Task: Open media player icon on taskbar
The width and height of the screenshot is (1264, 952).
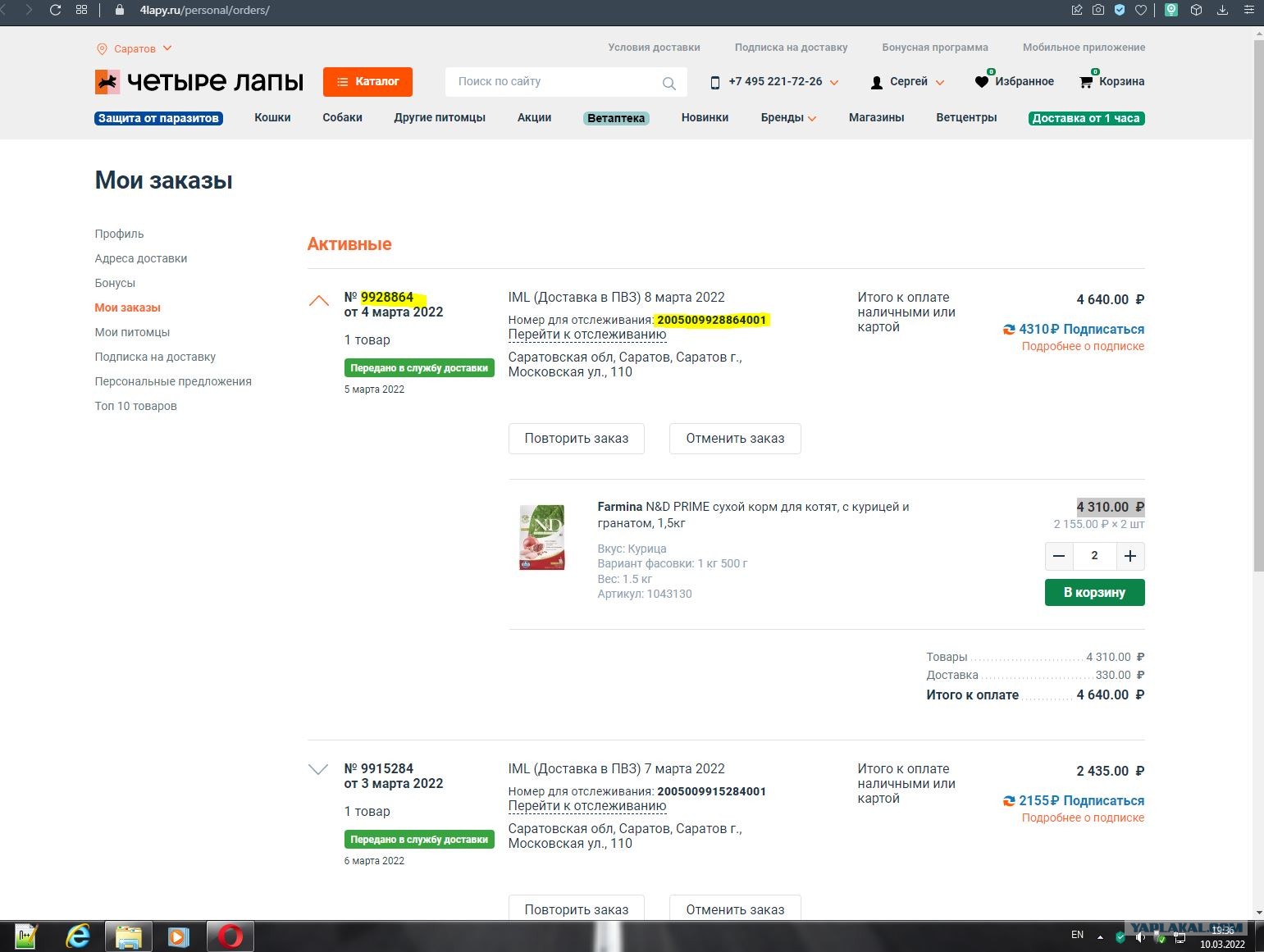Action: (x=179, y=936)
